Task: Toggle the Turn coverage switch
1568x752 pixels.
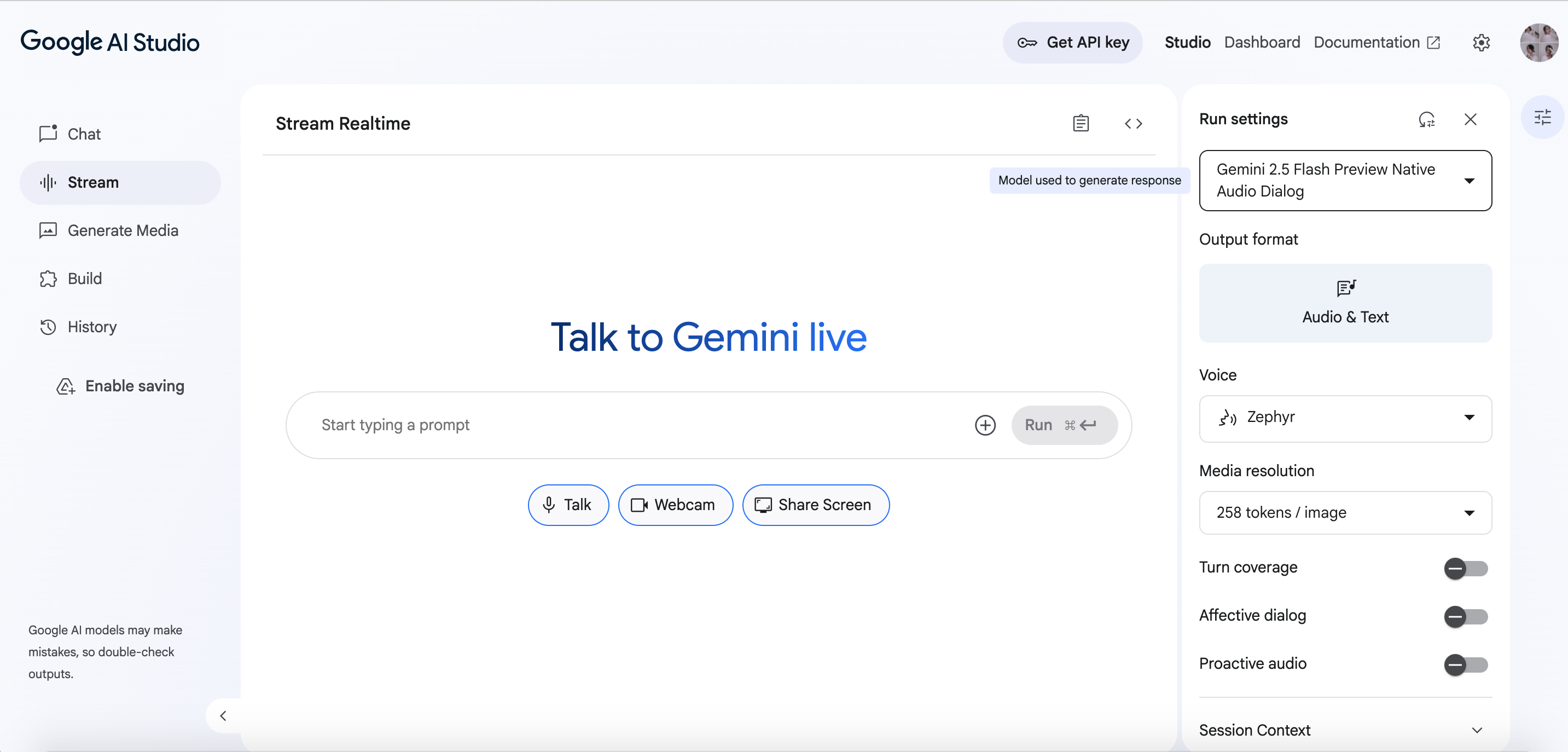Action: pyautogui.click(x=1466, y=569)
